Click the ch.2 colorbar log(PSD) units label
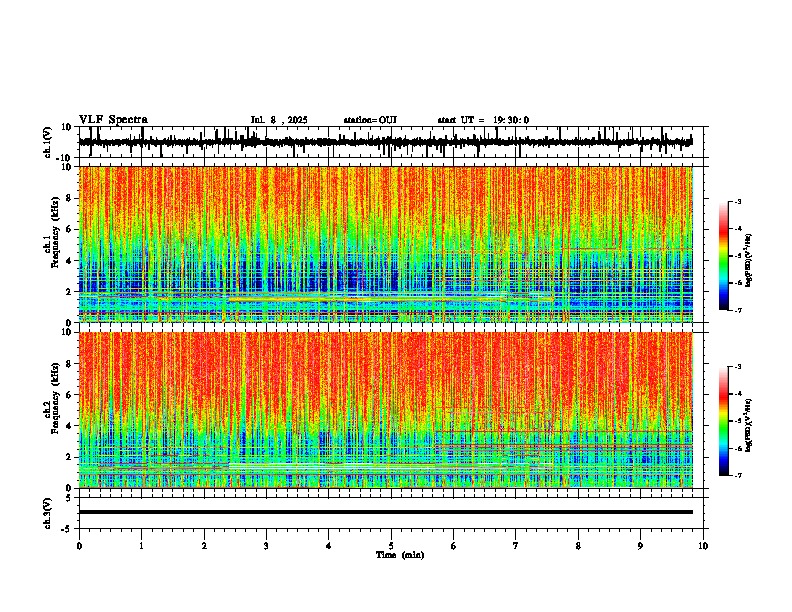This screenshot has height=612, width=792. [x=749, y=425]
